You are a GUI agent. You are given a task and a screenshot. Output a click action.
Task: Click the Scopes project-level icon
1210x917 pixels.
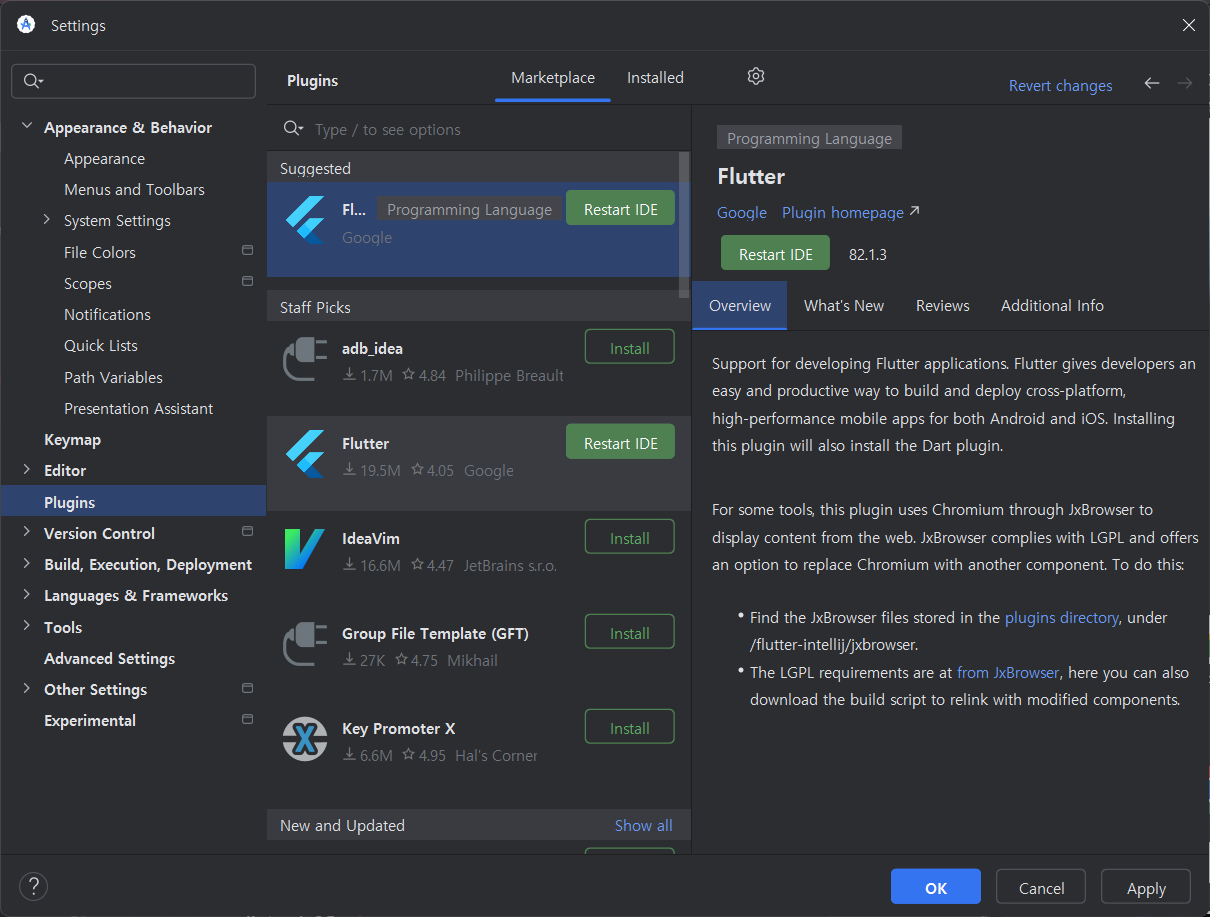248,282
